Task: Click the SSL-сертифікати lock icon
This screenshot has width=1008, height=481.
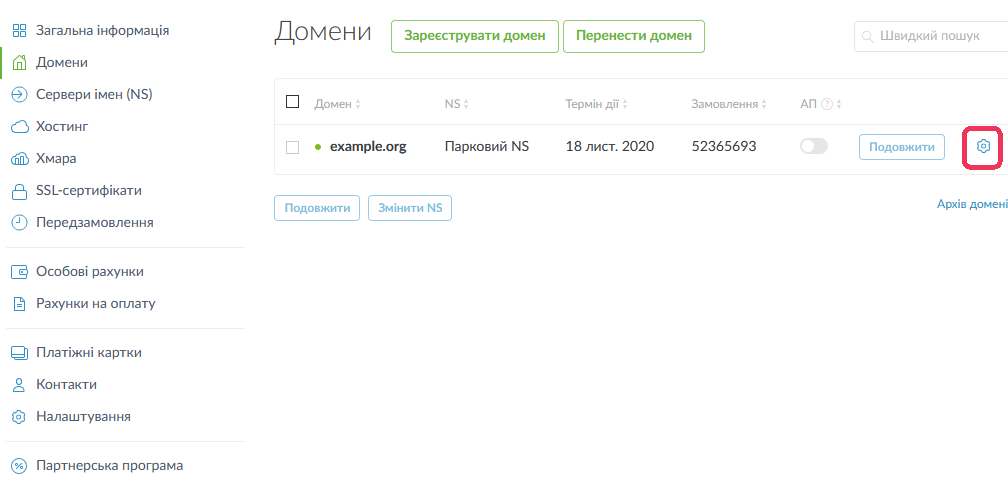Action: point(19,191)
